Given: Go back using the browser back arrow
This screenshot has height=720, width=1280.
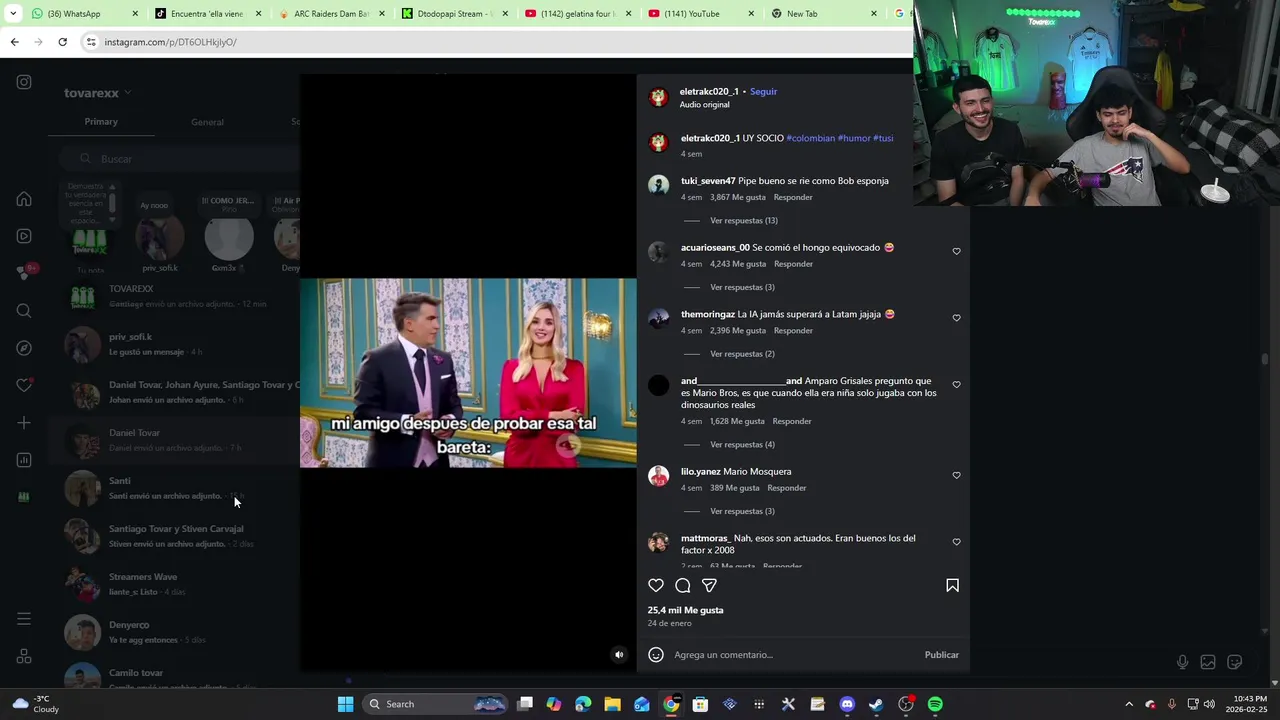Looking at the screenshot, I should pyautogui.click(x=14, y=42).
